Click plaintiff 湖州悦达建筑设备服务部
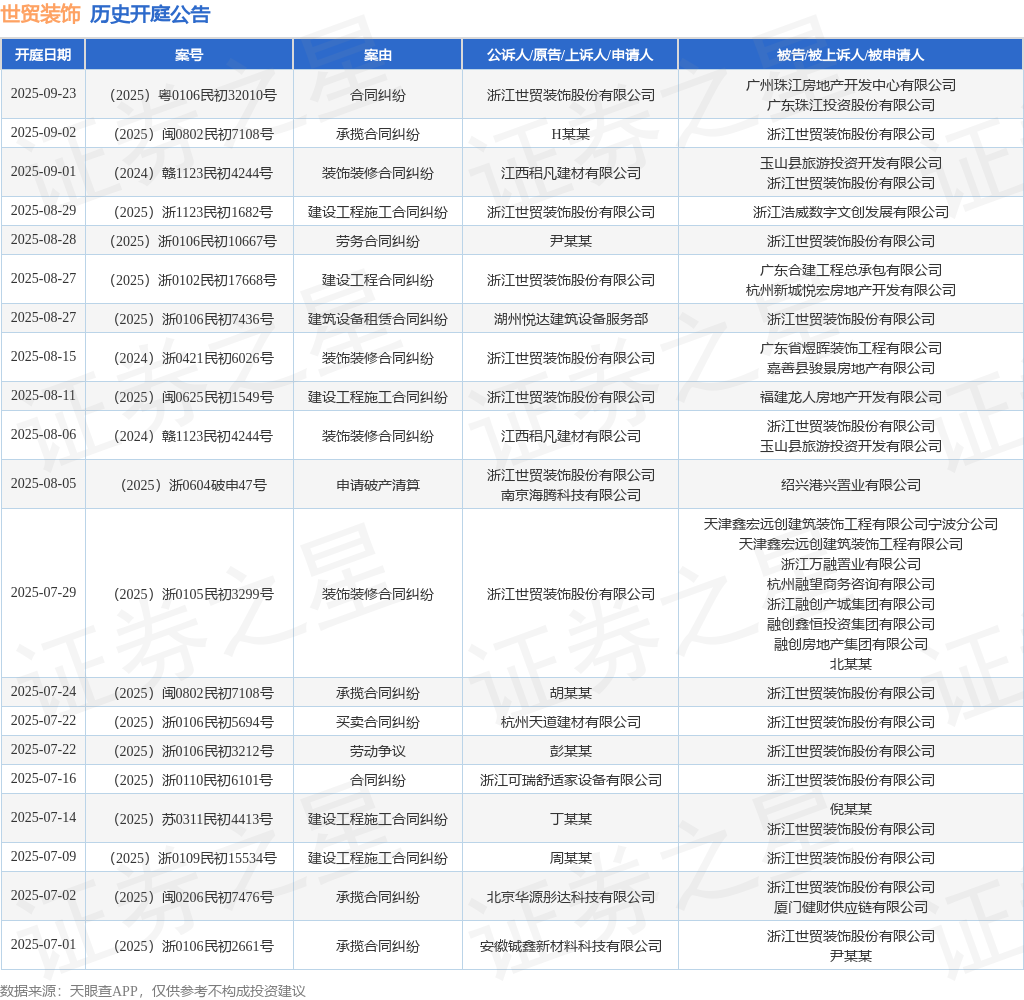This screenshot has width=1024, height=1000. click(x=570, y=319)
